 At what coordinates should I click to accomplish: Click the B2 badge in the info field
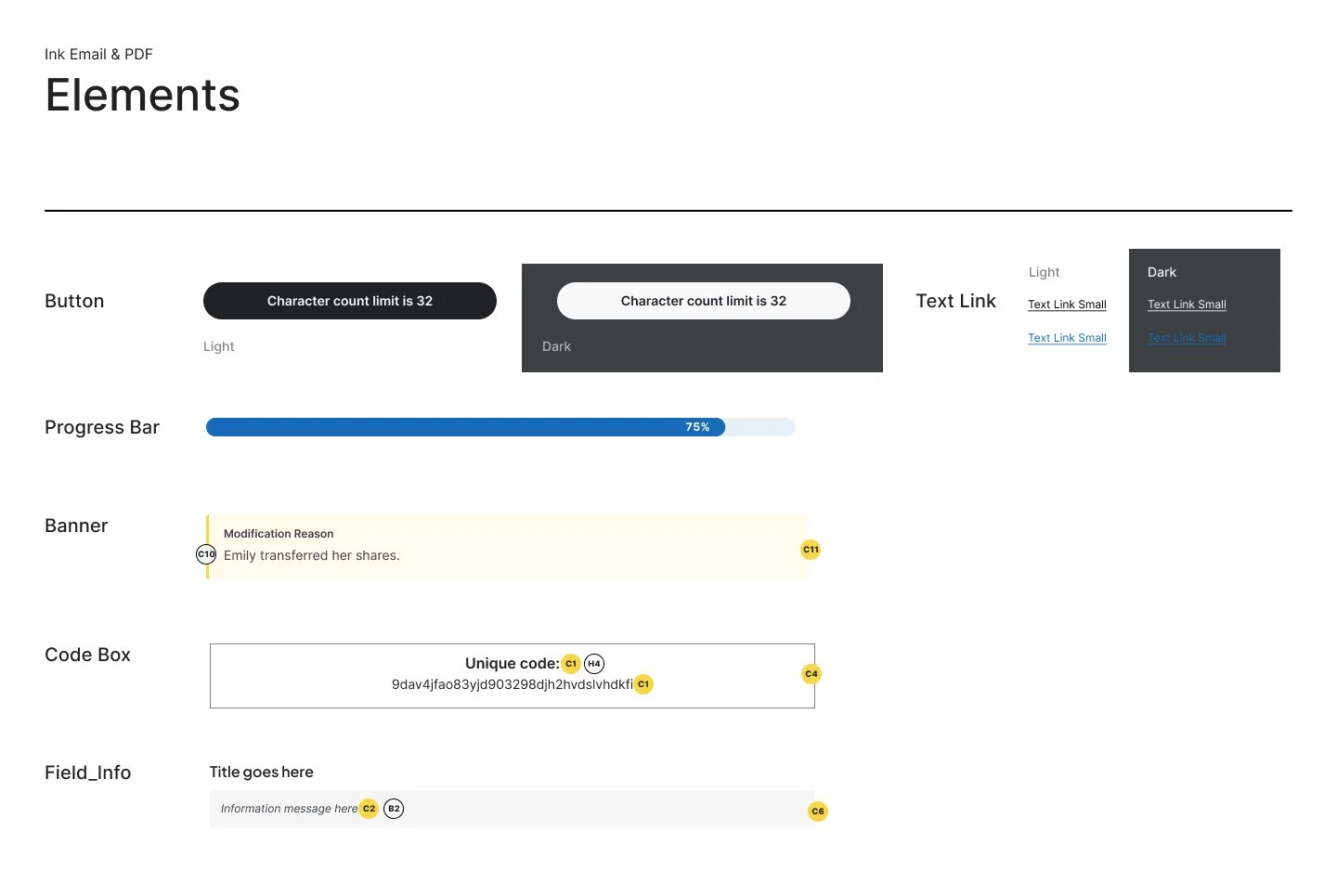(394, 809)
